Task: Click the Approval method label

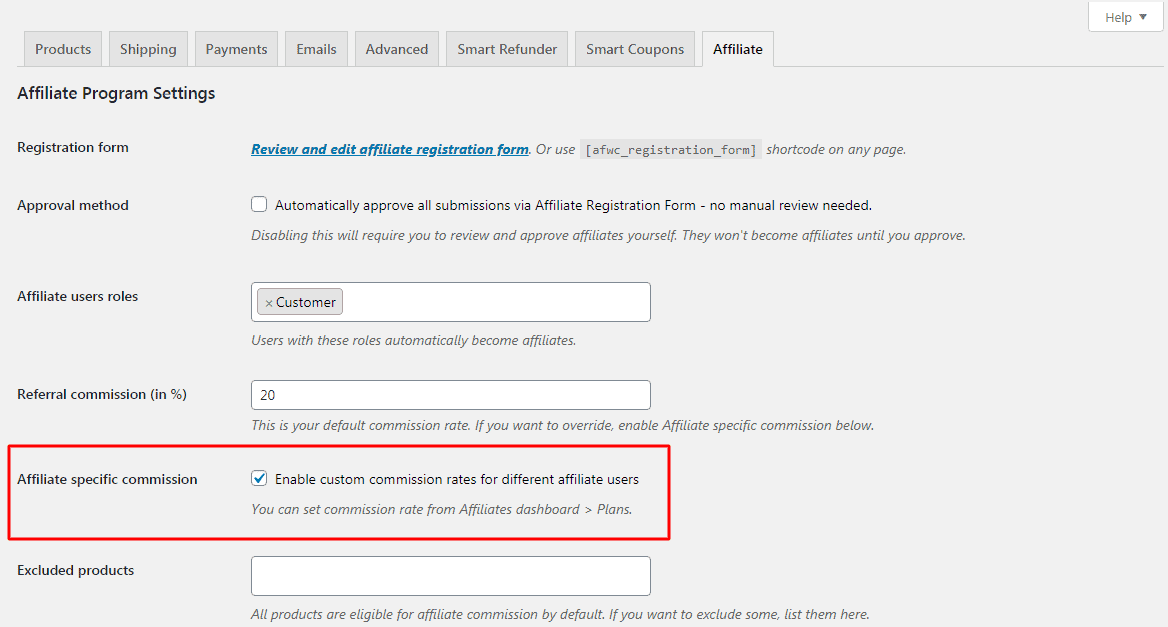Action: pos(73,206)
